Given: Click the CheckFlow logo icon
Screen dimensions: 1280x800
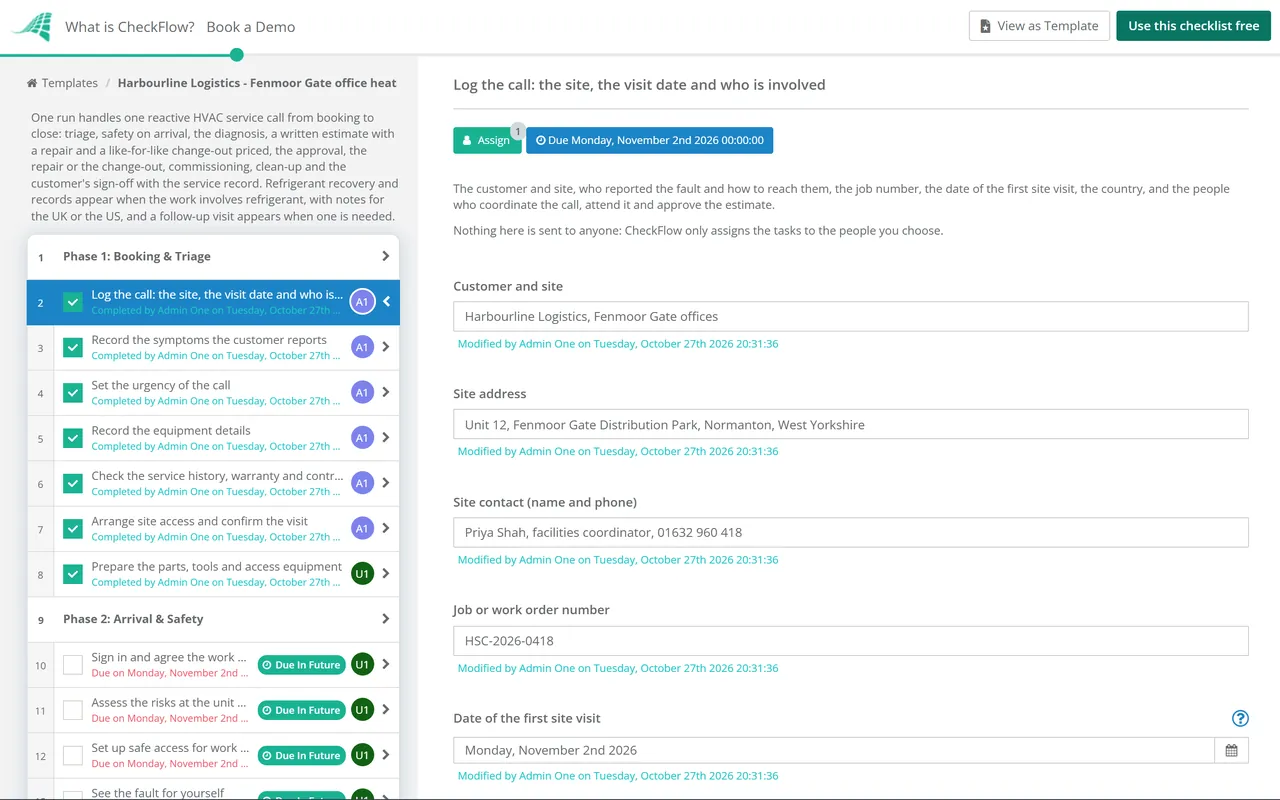Looking at the screenshot, I should point(31,27).
